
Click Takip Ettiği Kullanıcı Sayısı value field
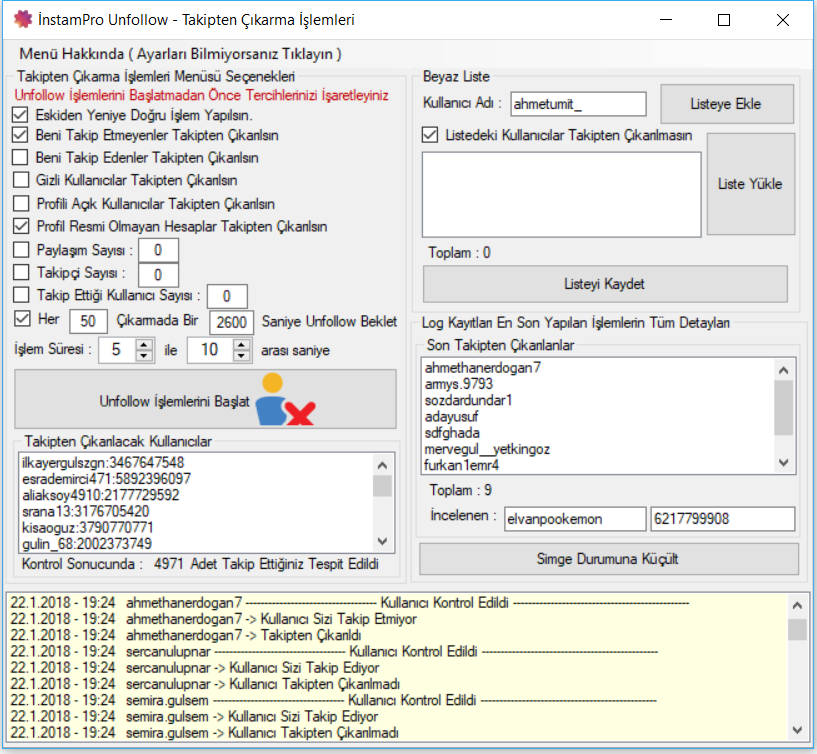(227, 296)
